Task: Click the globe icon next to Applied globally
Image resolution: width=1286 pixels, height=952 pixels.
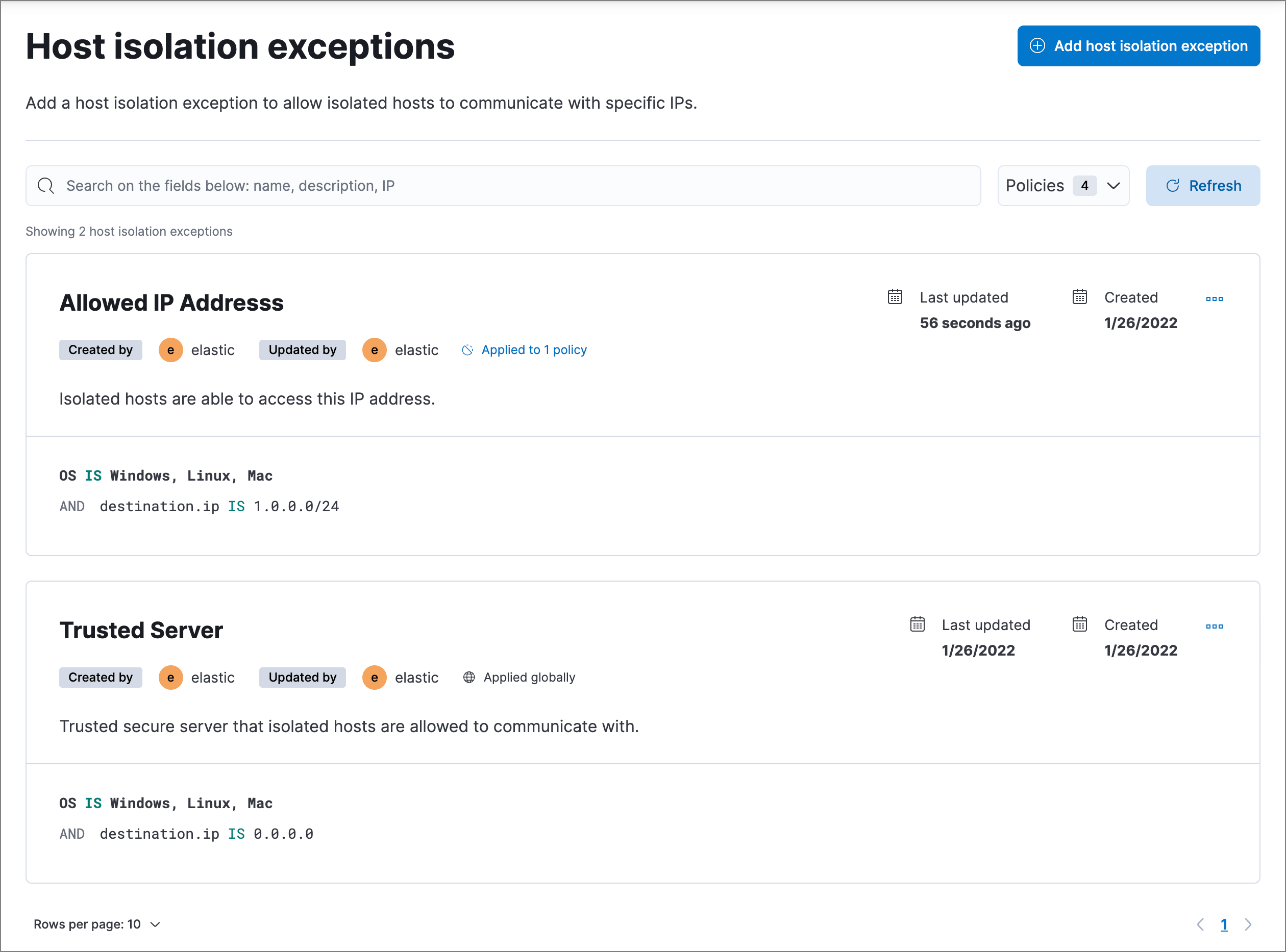Action: coord(468,677)
